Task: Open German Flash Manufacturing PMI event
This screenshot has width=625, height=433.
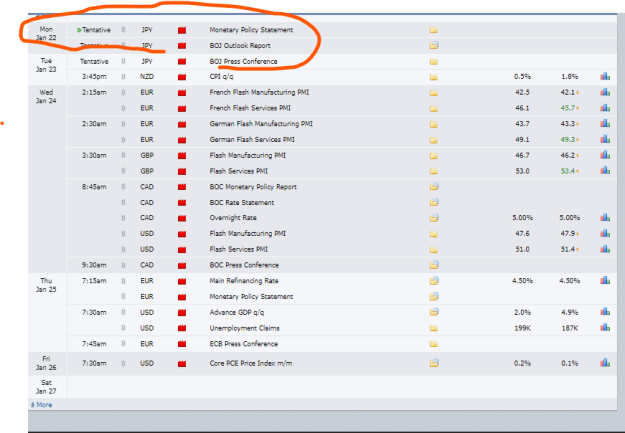Action: click(x=261, y=124)
